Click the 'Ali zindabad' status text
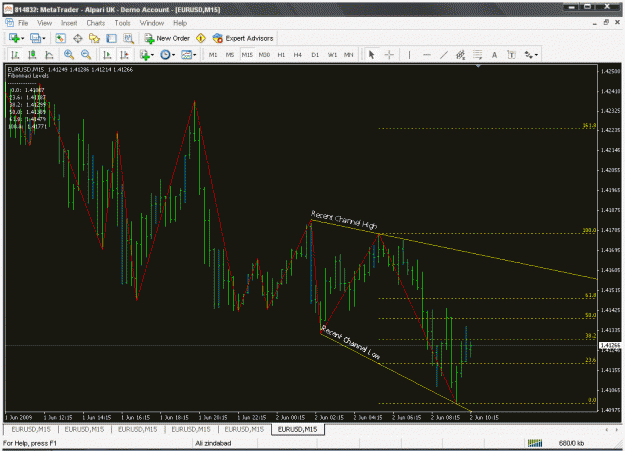625x451 pixels. [x=213, y=443]
